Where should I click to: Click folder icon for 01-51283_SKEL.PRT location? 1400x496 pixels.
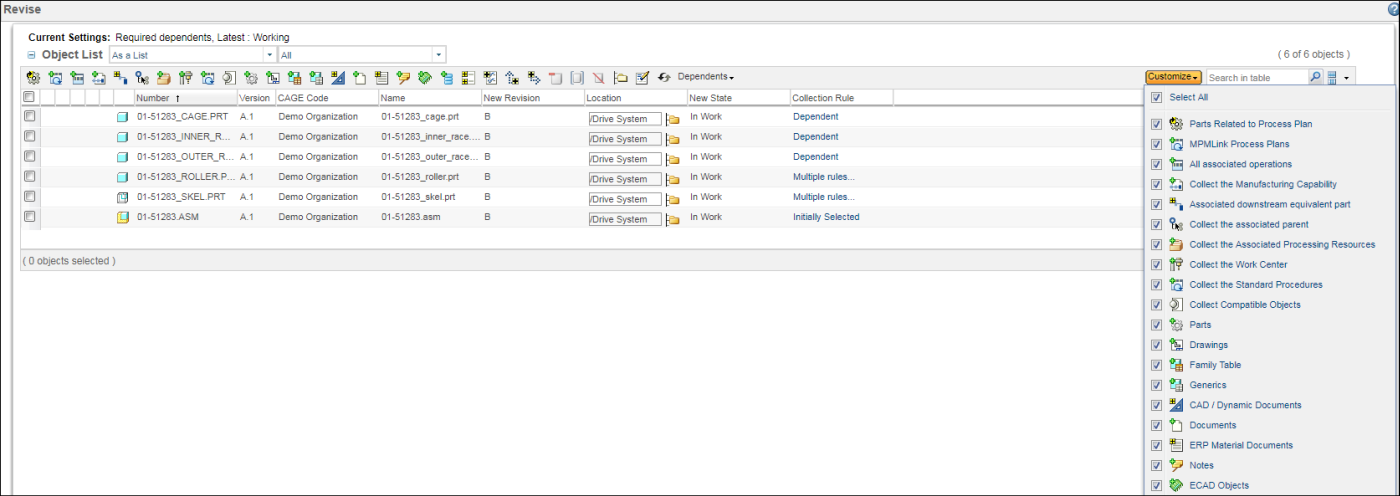(673, 198)
